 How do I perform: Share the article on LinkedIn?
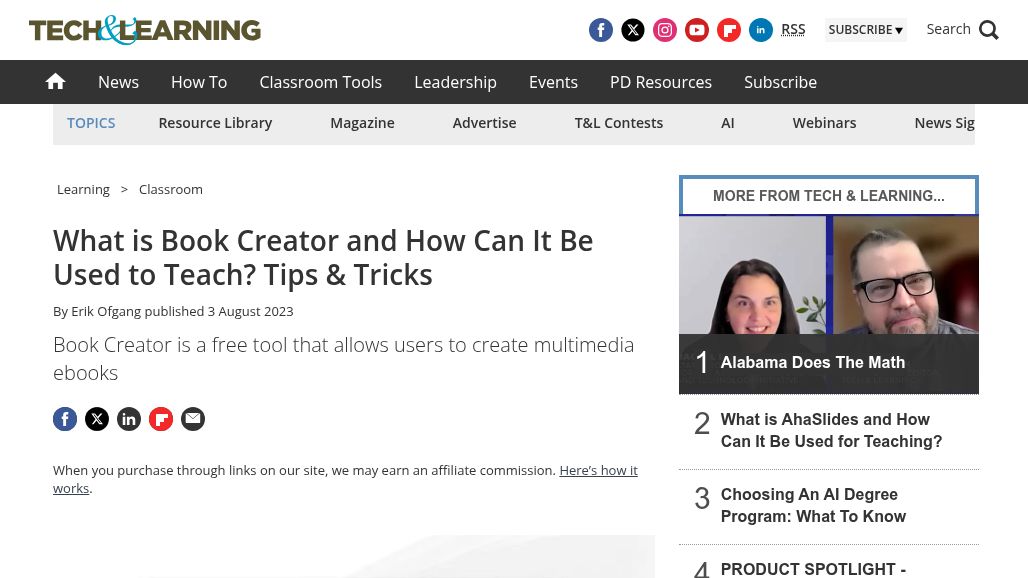tap(129, 419)
